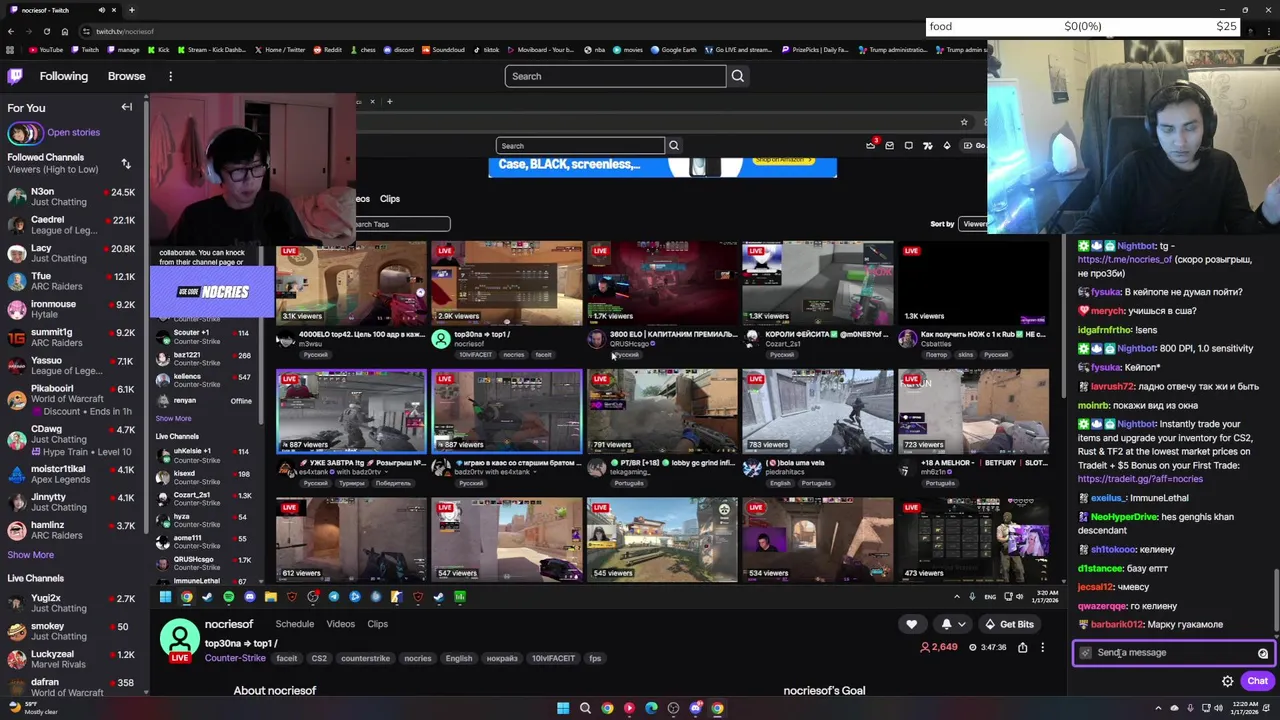
Task: Open the Reddit bookmark
Action: point(327,49)
